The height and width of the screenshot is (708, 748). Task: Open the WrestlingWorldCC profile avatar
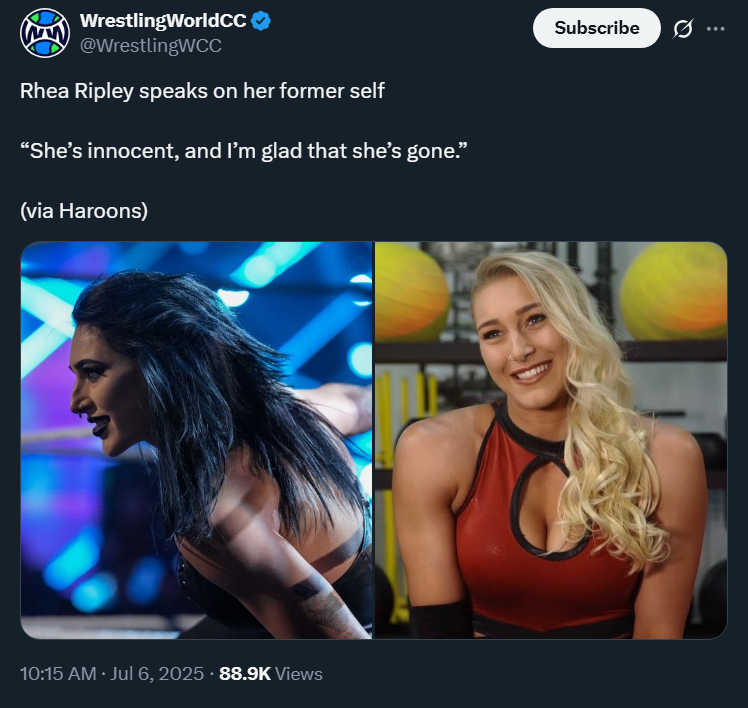45,33
